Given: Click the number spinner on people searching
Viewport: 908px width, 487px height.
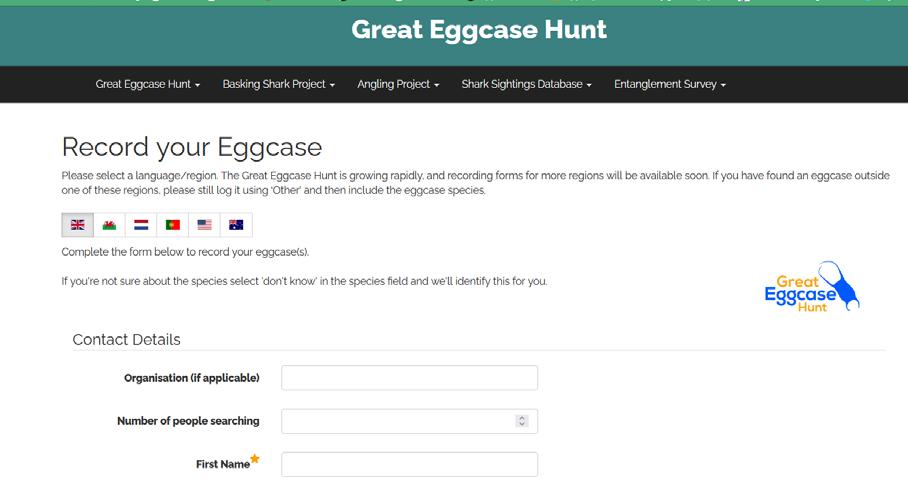Looking at the screenshot, I should 522,421.
